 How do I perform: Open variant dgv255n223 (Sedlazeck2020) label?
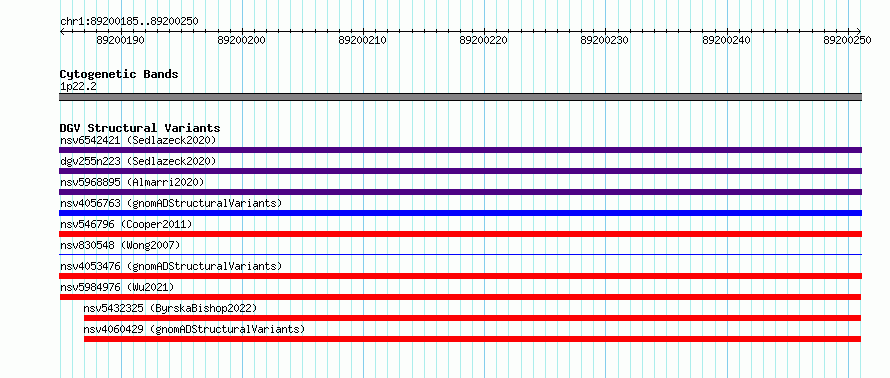point(138,161)
